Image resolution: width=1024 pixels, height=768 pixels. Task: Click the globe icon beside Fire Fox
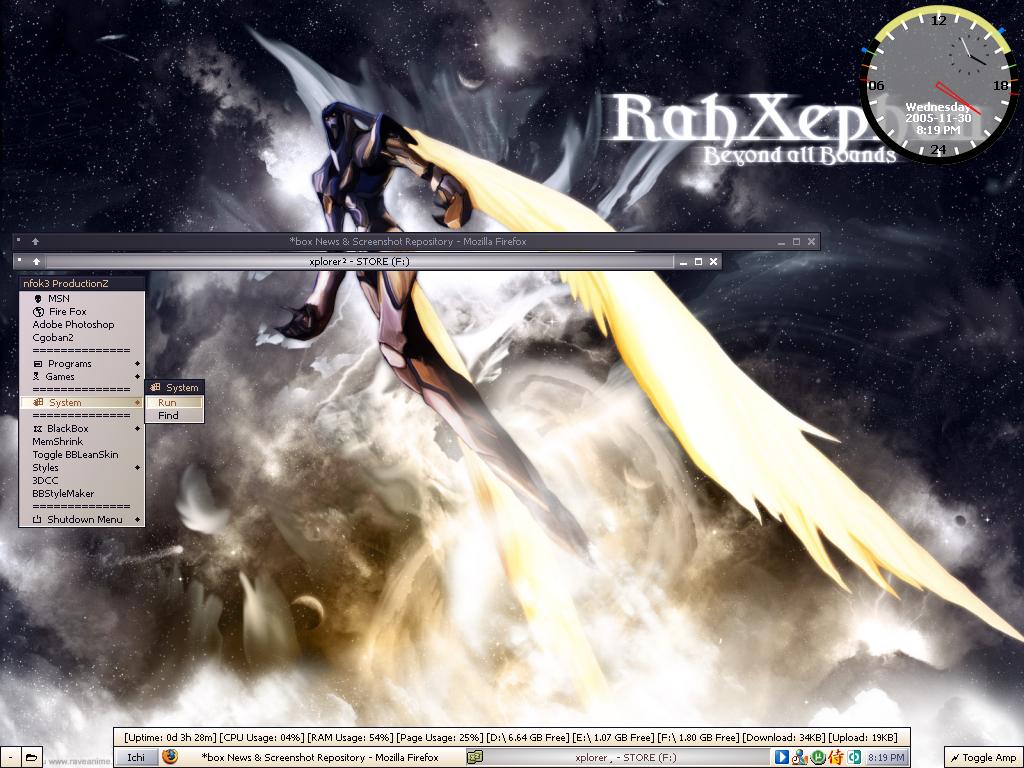click(x=39, y=312)
